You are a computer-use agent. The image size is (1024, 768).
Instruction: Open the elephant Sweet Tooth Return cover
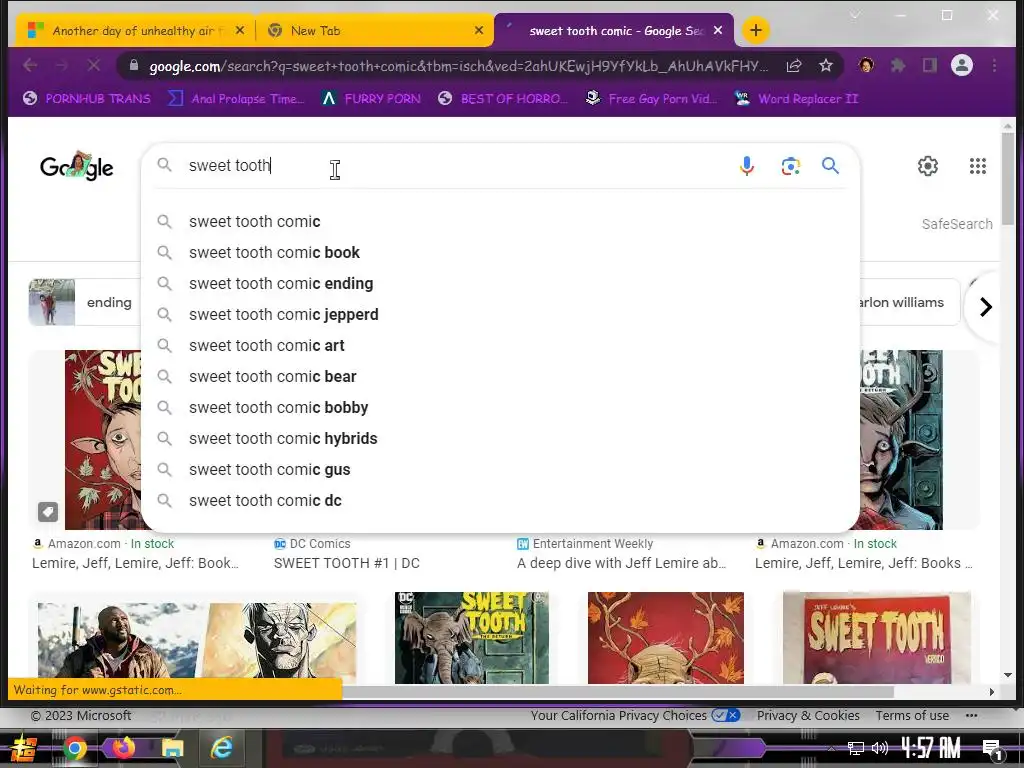tap(472, 638)
